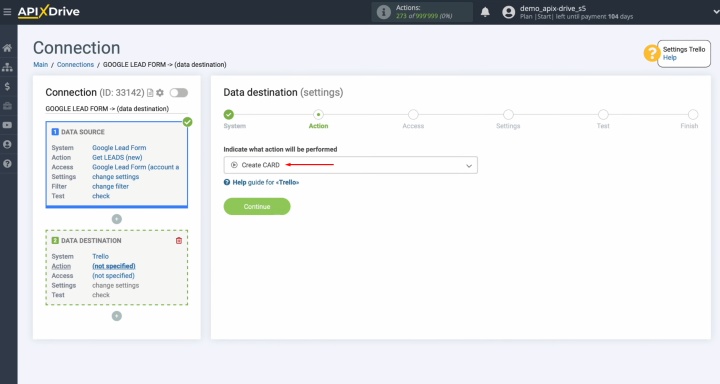Click the Continue button
The height and width of the screenshot is (384, 720).
[257, 207]
